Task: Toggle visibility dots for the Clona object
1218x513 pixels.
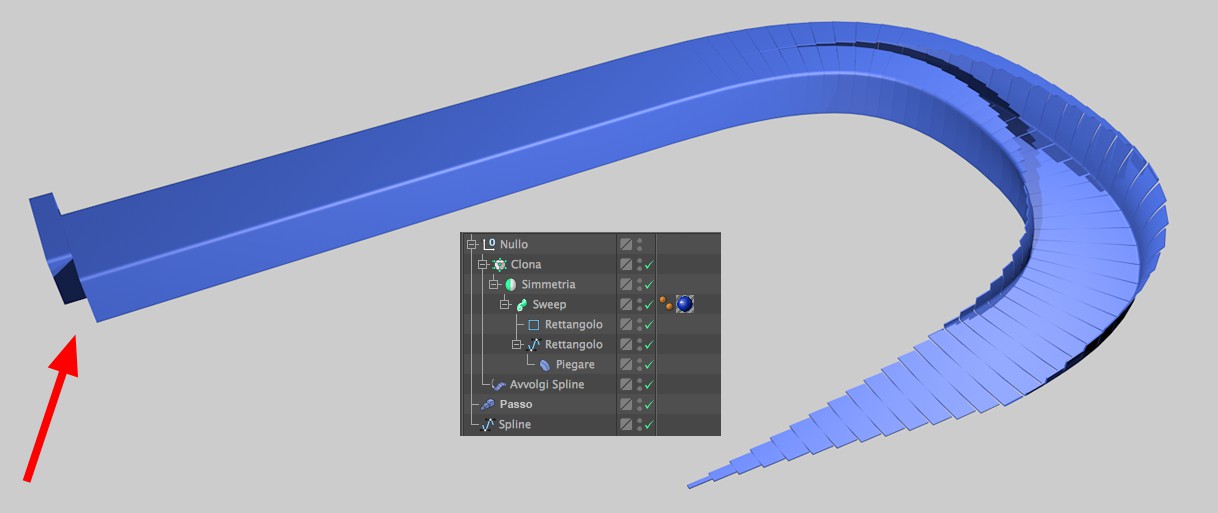Action: tap(640, 264)
